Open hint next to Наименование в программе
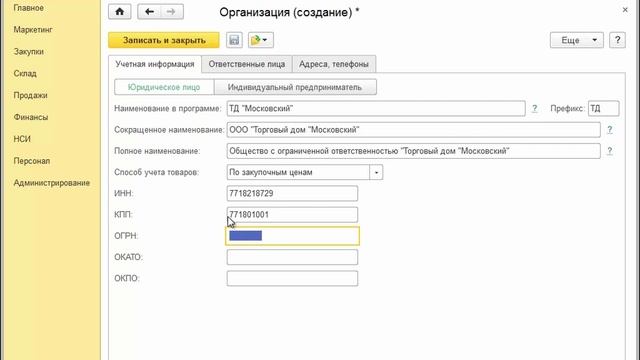 534,109
